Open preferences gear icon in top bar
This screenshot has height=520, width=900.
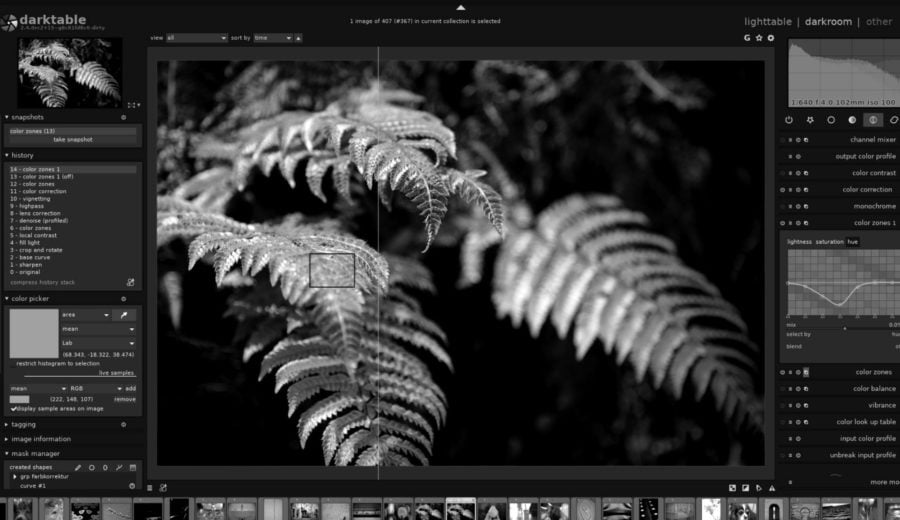pyautogui.click(x=771, y=38)
